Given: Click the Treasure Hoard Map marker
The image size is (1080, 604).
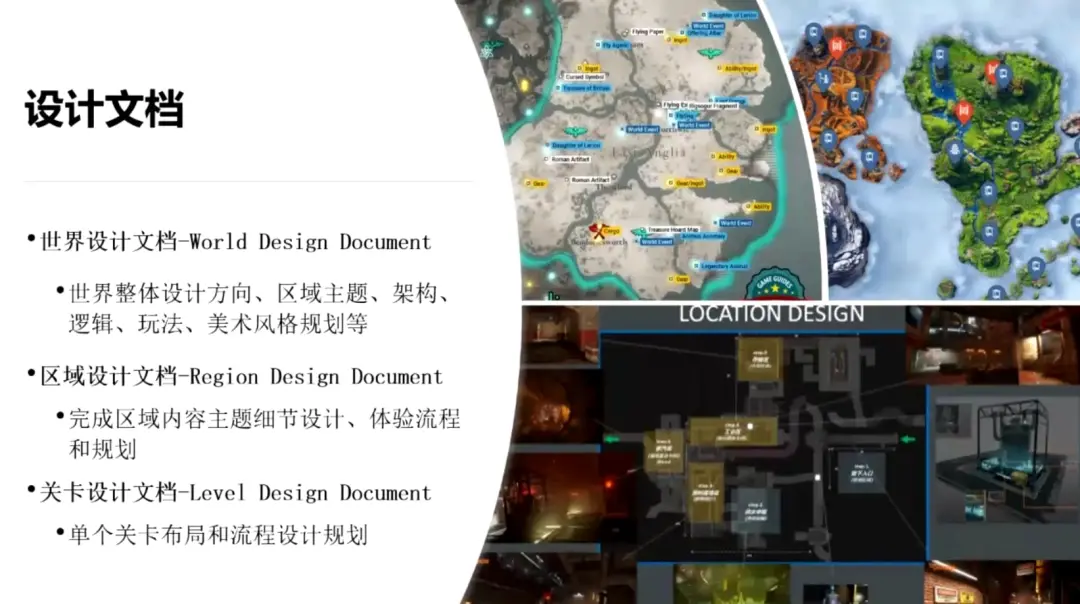Looking at the screenshot, I should click(x=668, y=229).
